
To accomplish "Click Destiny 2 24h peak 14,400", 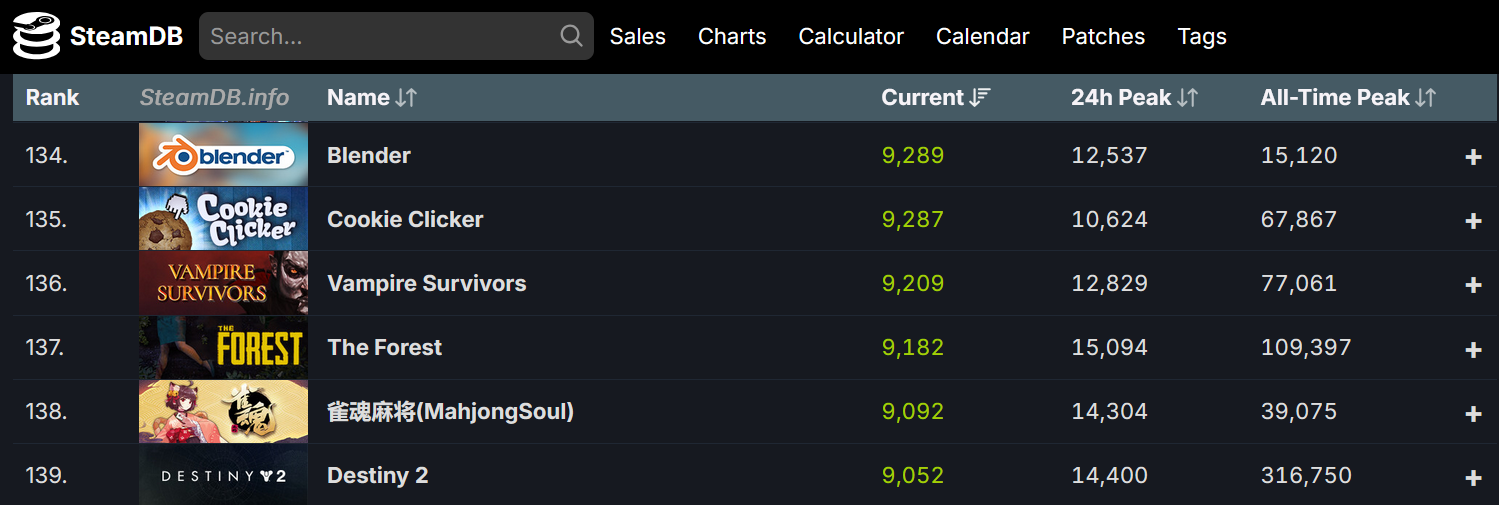I will coord(1109,475).
